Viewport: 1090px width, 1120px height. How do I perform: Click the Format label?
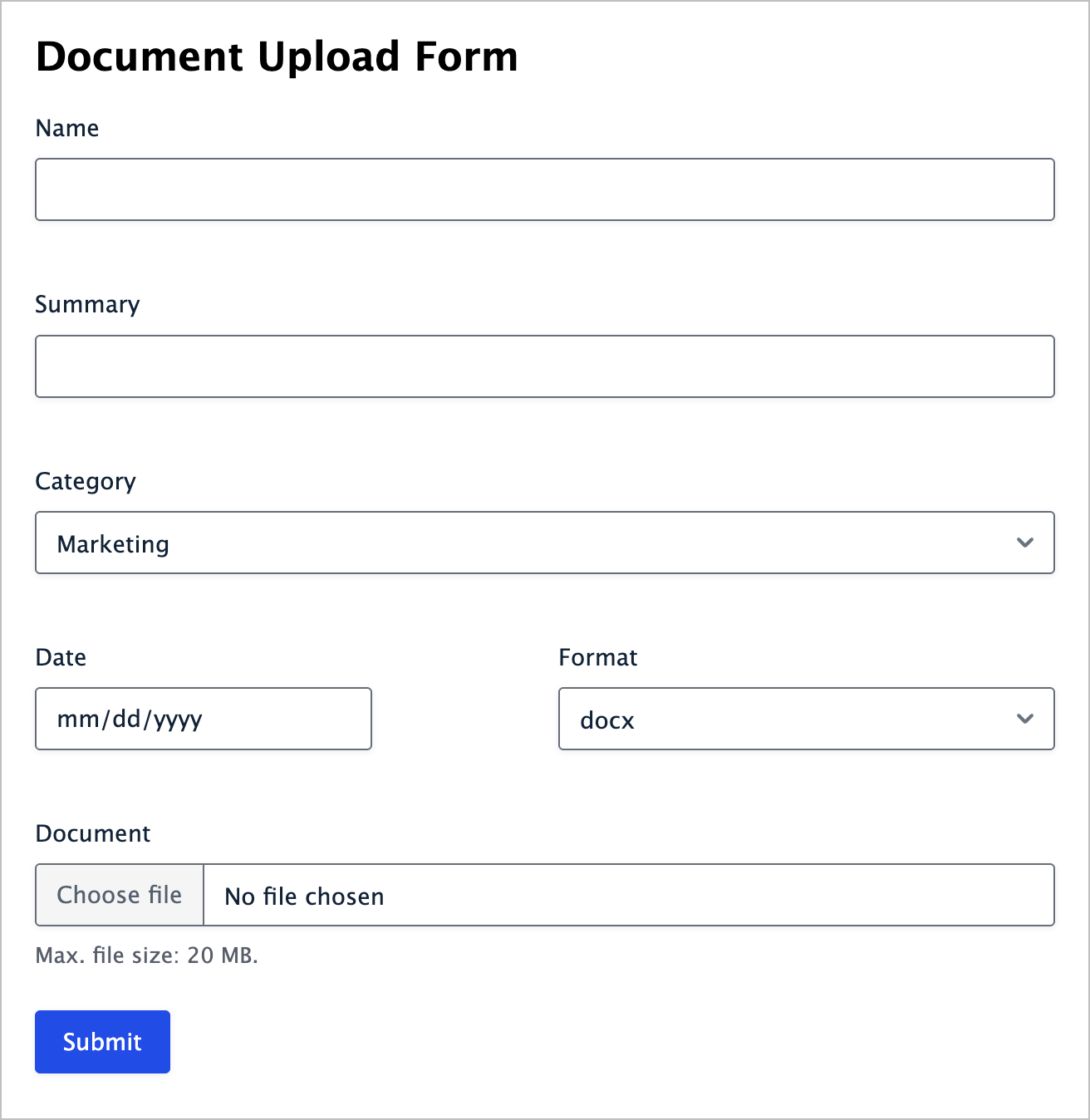tap(597, 657)
